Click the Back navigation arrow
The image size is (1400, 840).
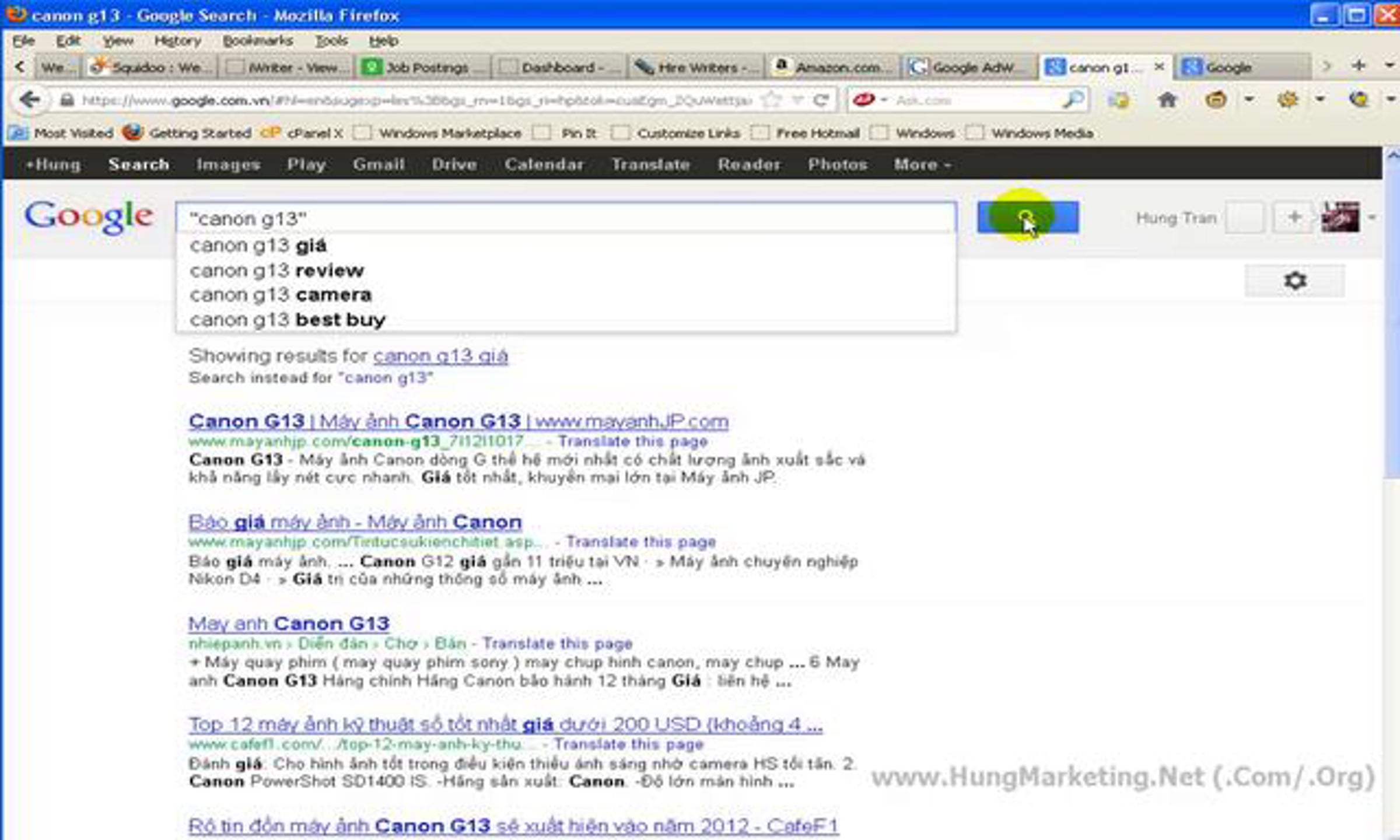tap(29, 100)
